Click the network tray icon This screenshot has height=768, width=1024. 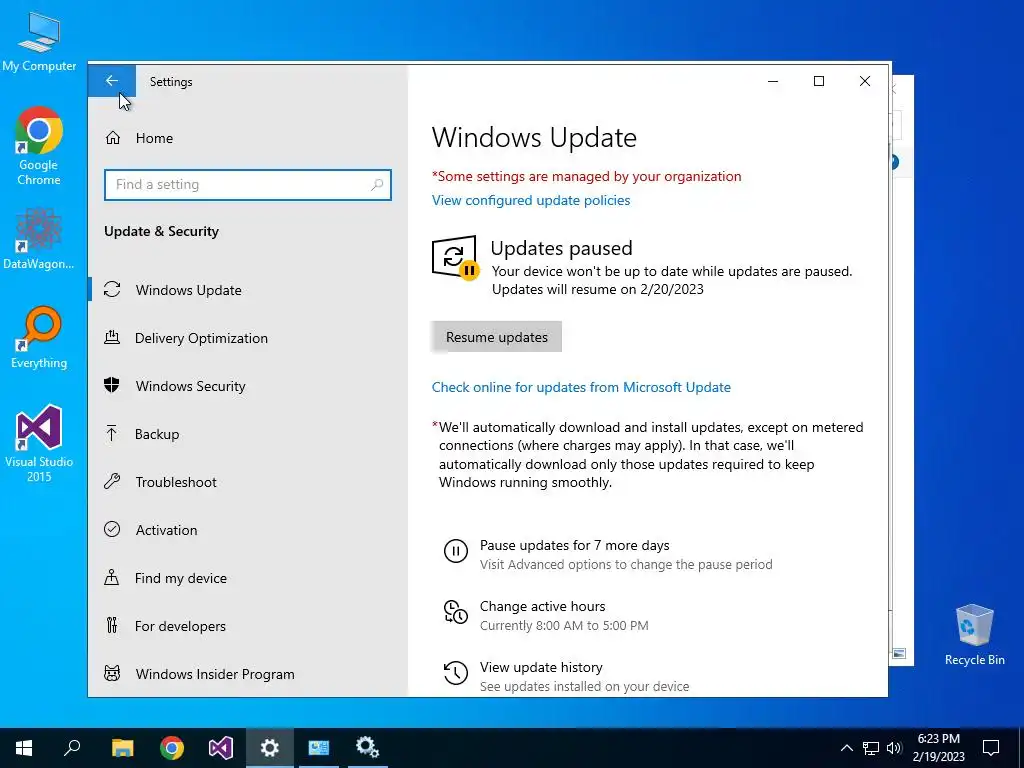(x=871, y=748)
